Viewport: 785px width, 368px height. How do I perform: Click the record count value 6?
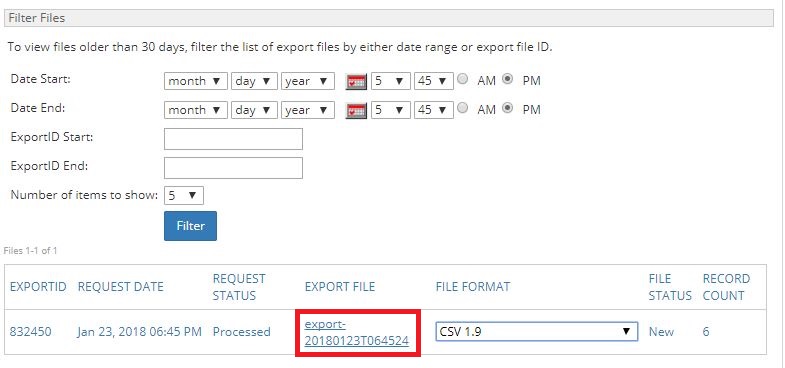(706, 332)
